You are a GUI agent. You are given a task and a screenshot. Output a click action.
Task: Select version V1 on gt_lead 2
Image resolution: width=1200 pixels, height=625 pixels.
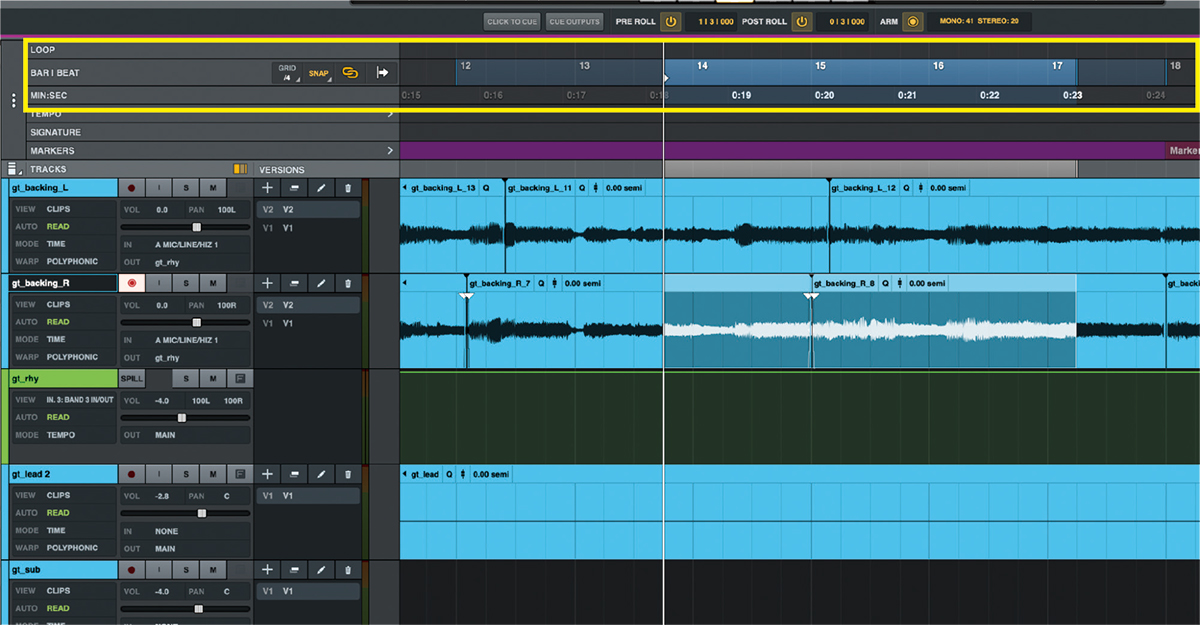(x=308, y=495)
